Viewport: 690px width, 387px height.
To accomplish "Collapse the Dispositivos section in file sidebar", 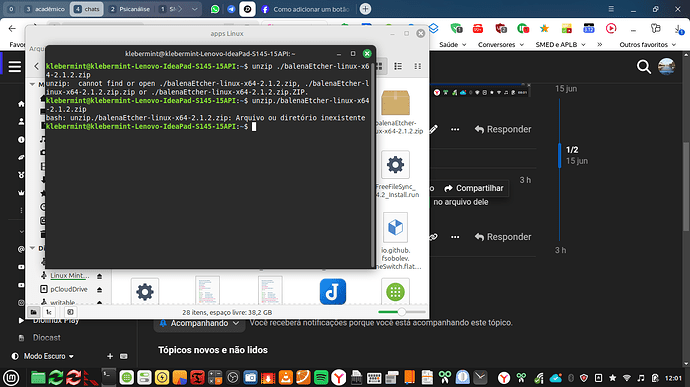I will [x=33, y=248].
